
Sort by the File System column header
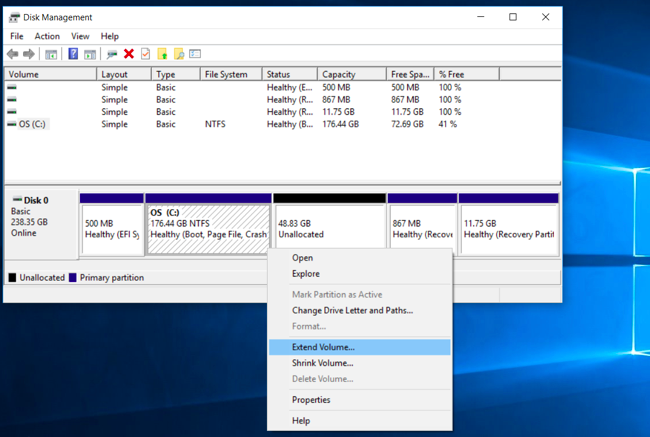pos(229,74)
